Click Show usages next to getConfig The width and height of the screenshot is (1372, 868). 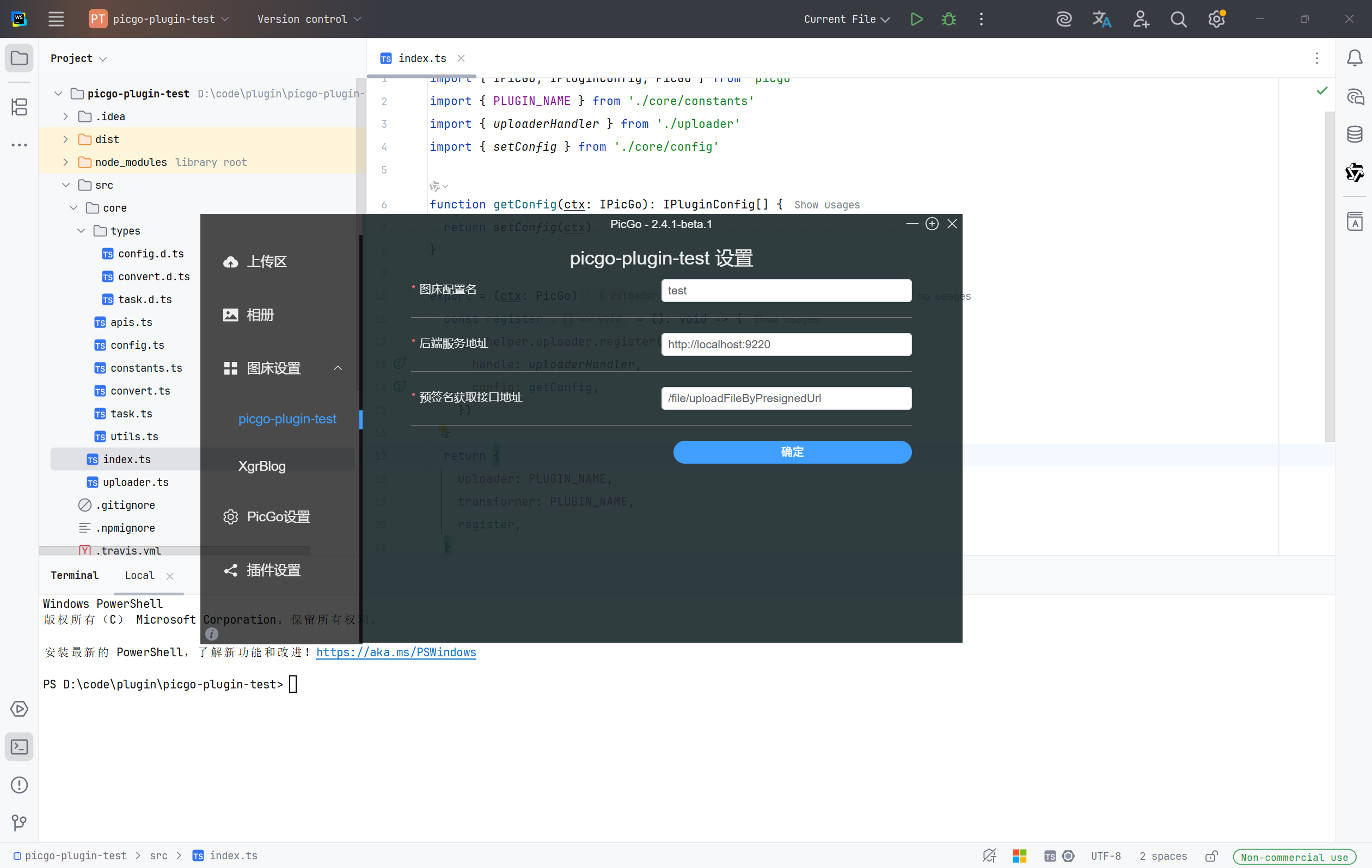826,205
